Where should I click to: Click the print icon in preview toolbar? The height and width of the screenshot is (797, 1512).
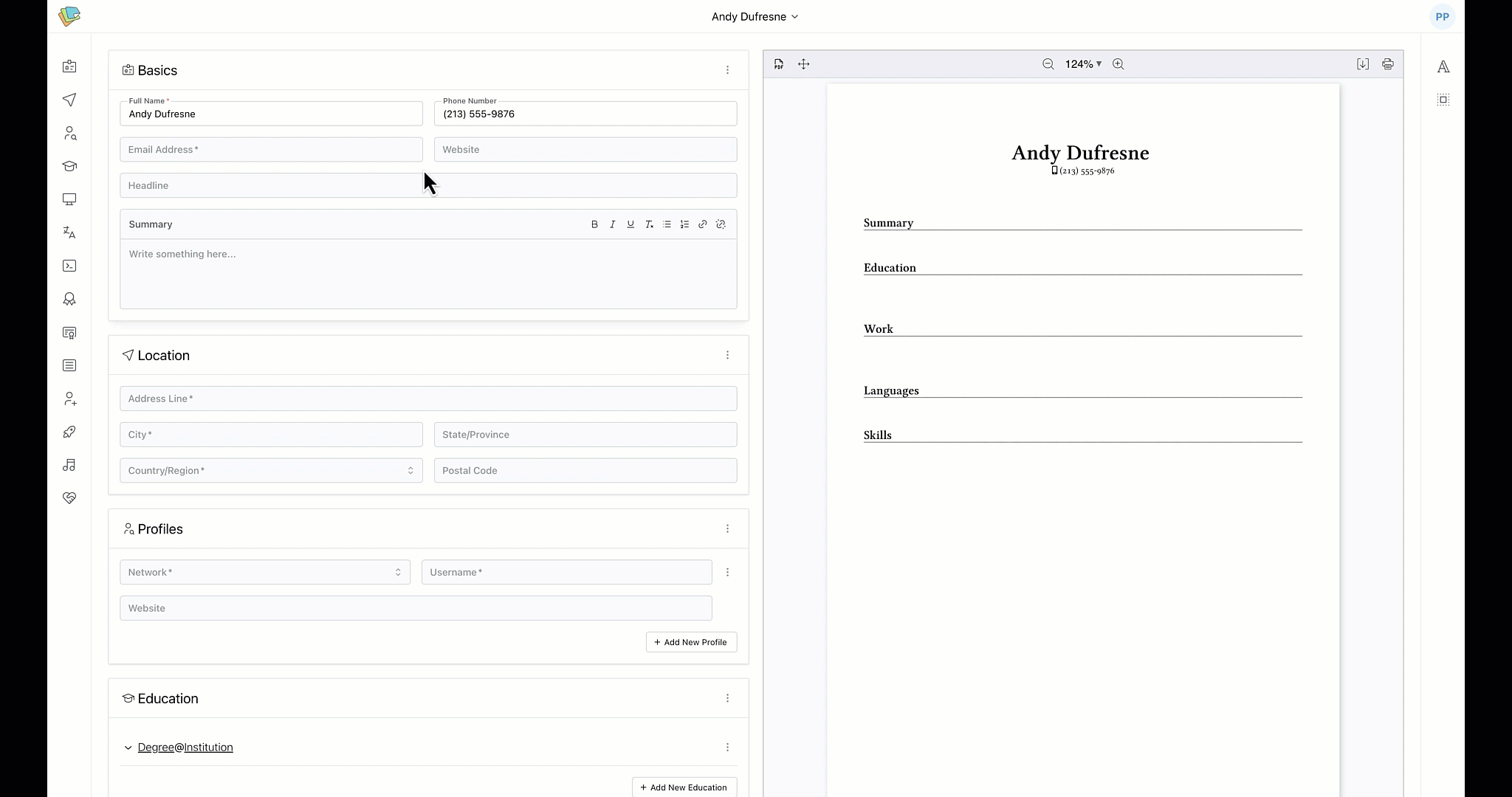click(x=1387, y=64)
